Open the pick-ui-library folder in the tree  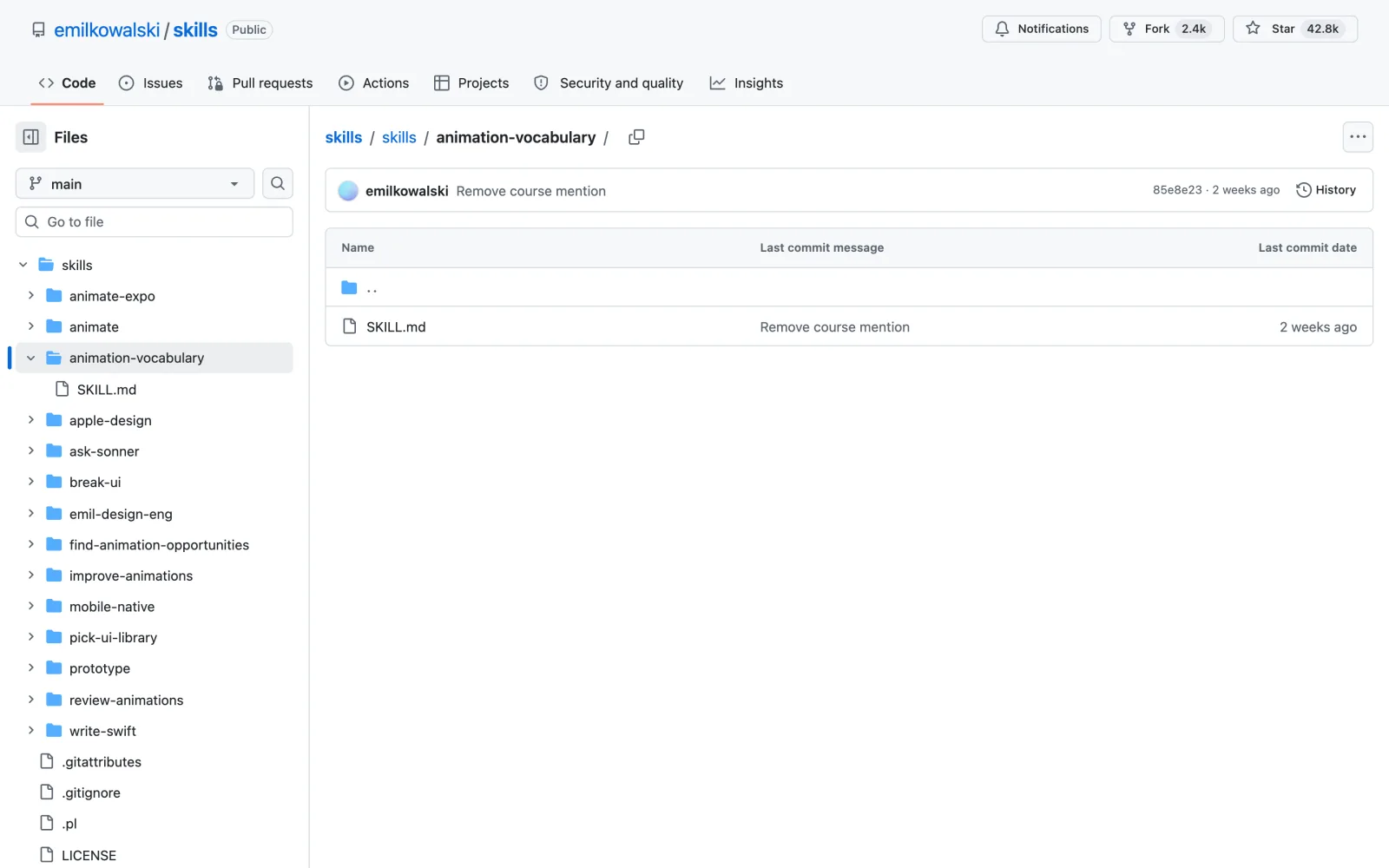pos(113,637)
